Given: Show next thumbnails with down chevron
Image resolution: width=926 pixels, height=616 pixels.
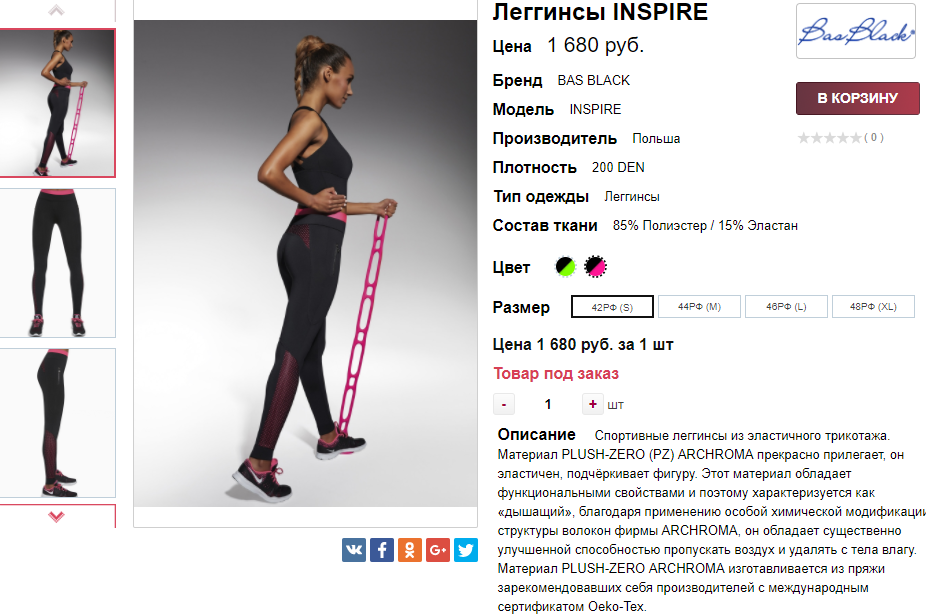Looking at the screenshot, I should [56, 517].
